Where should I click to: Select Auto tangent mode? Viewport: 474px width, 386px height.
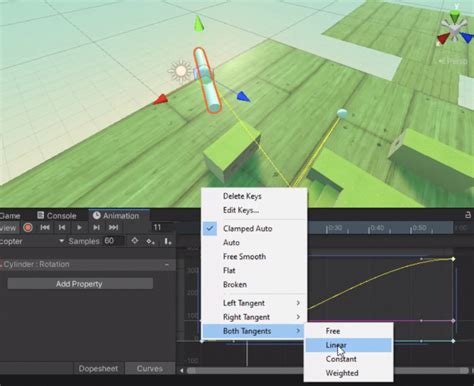tap(254, 242)
